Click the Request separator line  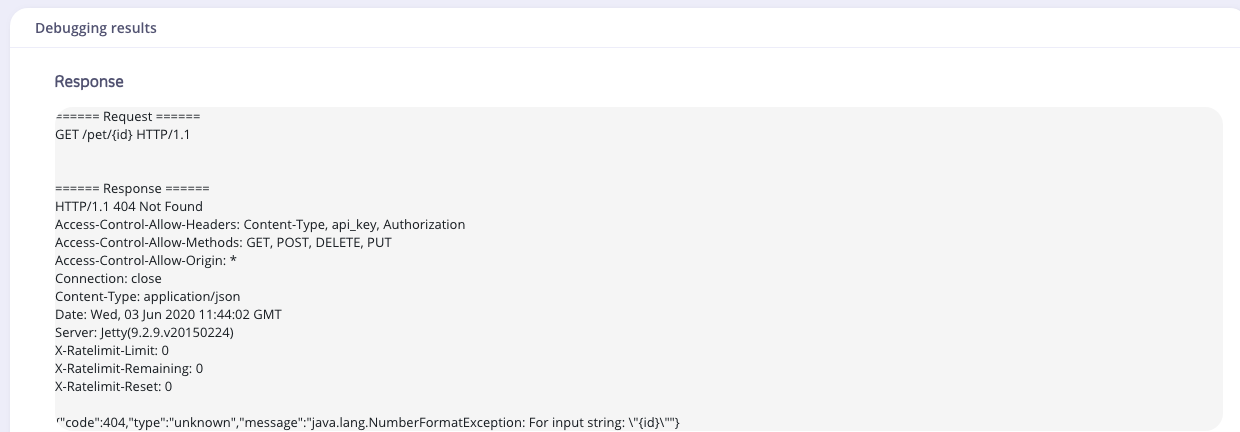[128, 116]
